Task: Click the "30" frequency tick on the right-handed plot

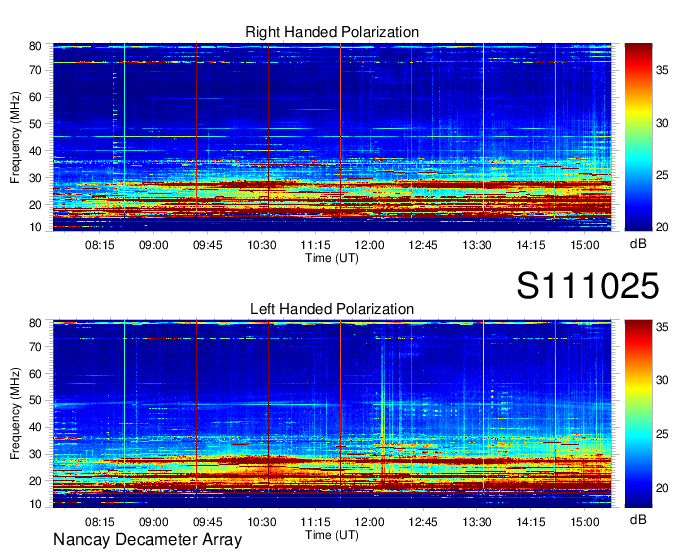Action: pyautogui.click(x=35, y=178)
